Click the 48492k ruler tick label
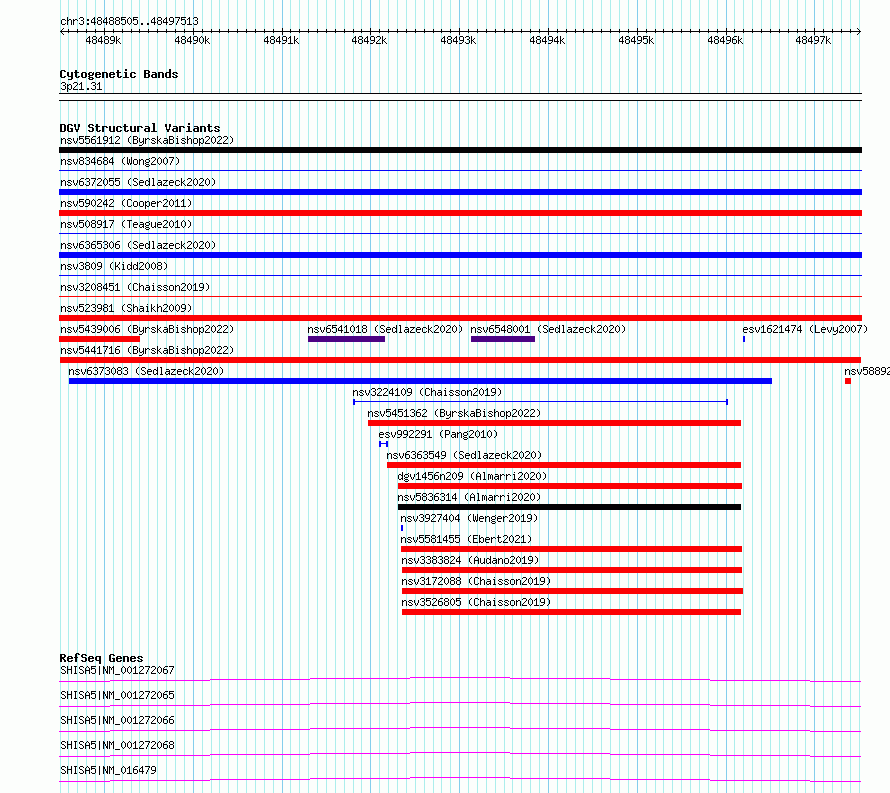This screenshot has width=890, height=793. pyautogui.click(x=370, y=40)
